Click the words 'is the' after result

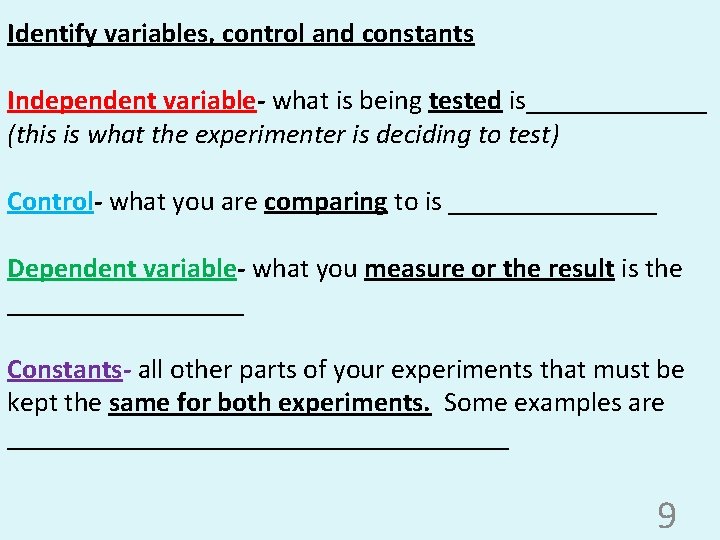pos(652,269)
